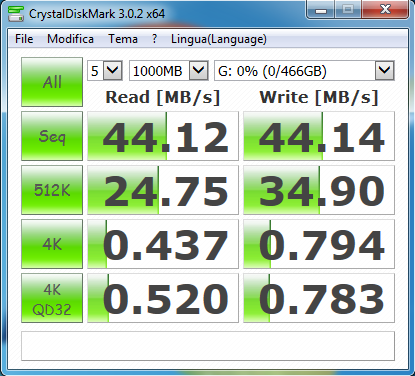The height and width of the screenshot is (376, 415).
Task: Click the 512K read result 24.75
Action: point(163,190)
